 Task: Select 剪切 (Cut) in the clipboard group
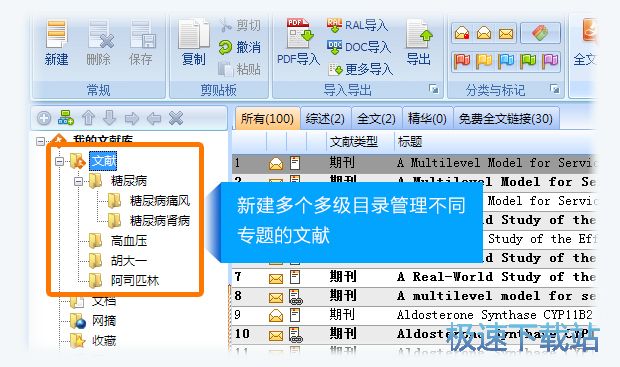pyautogui.click(x=240, y=26)
